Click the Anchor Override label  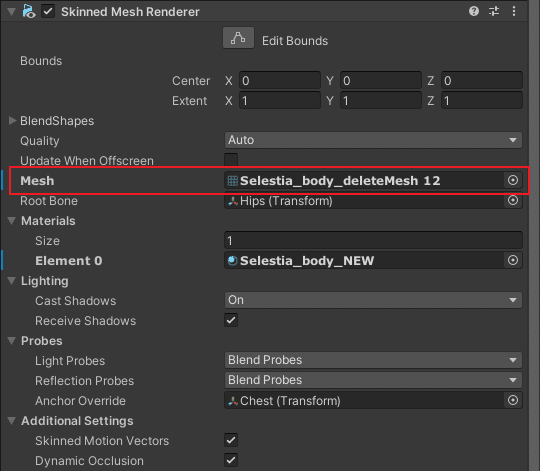(80, 401)
